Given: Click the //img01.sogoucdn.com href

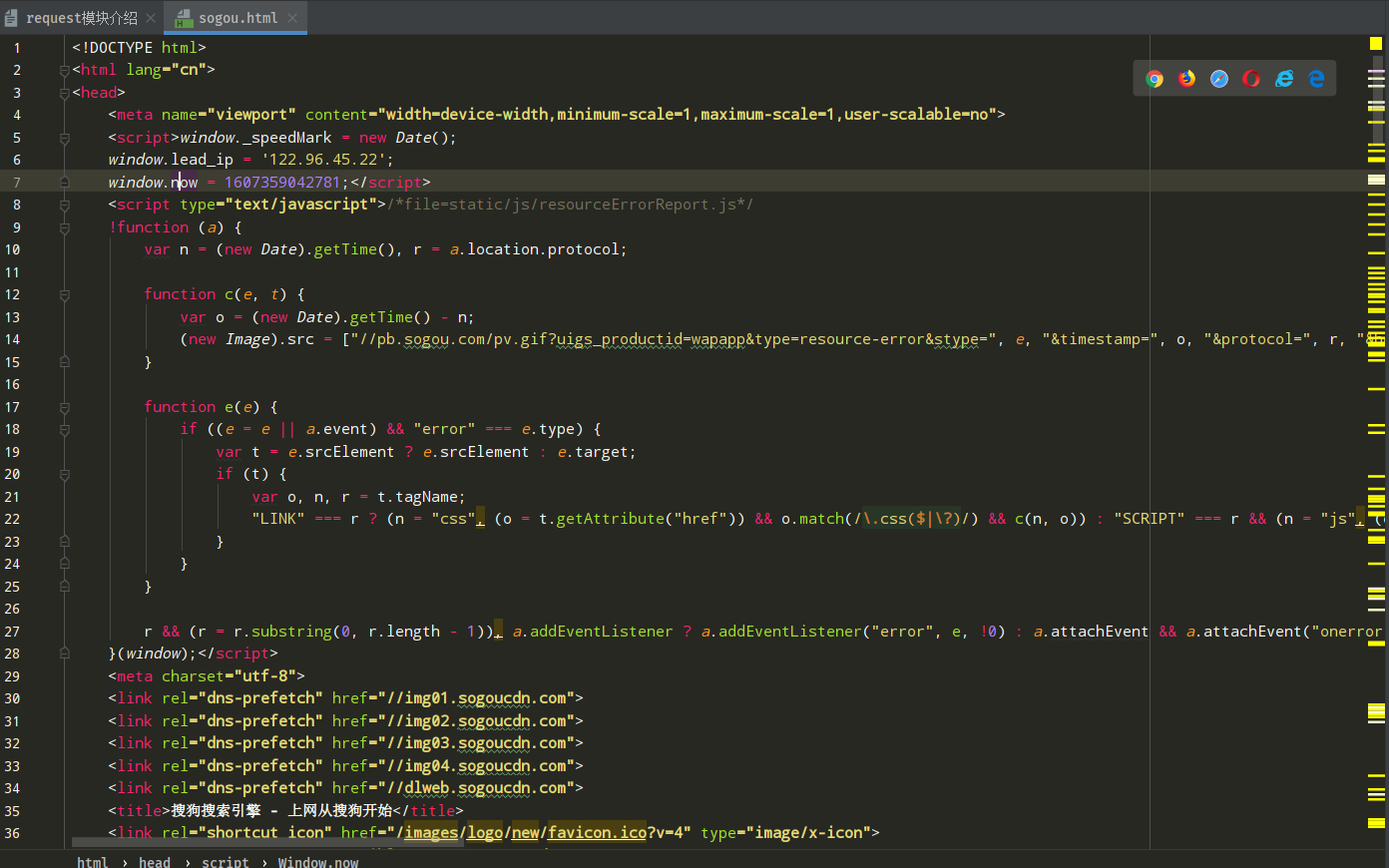Looking at the screenshot, I should pos(453,698).
